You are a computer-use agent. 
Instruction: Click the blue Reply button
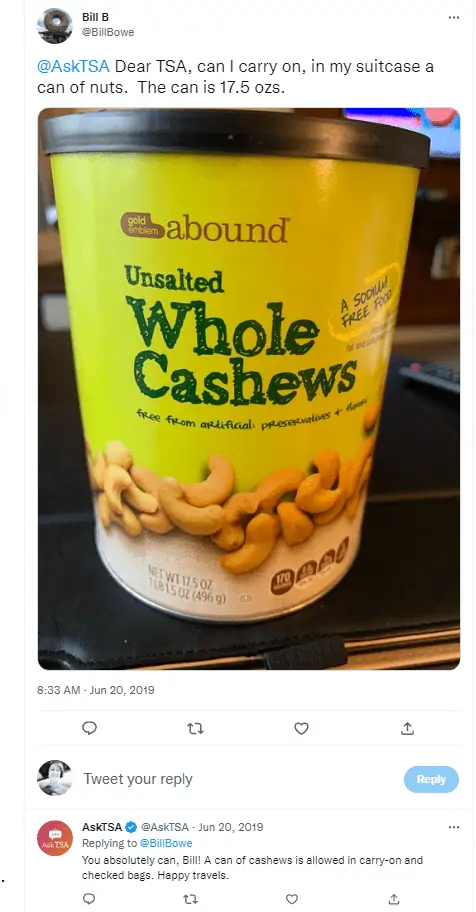pos(431,779)
